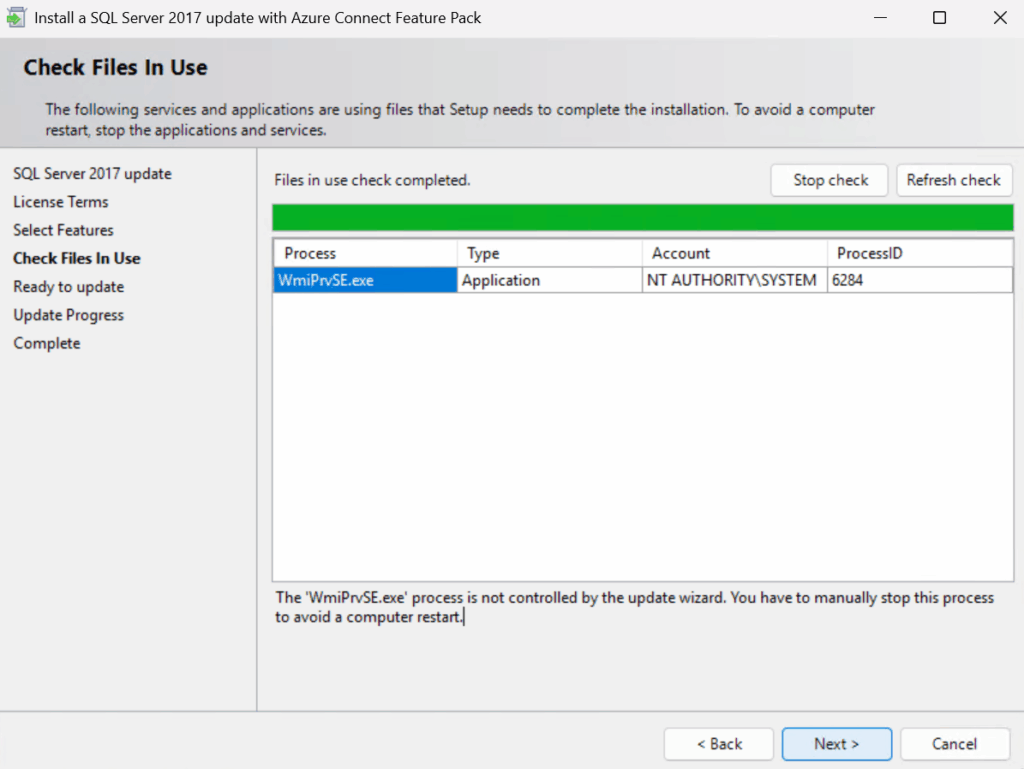Click the WmiPrvSE.exe warning message text
Image resolution: width=1024 pixels, height=769 pixels.
[x=634, y=607]
